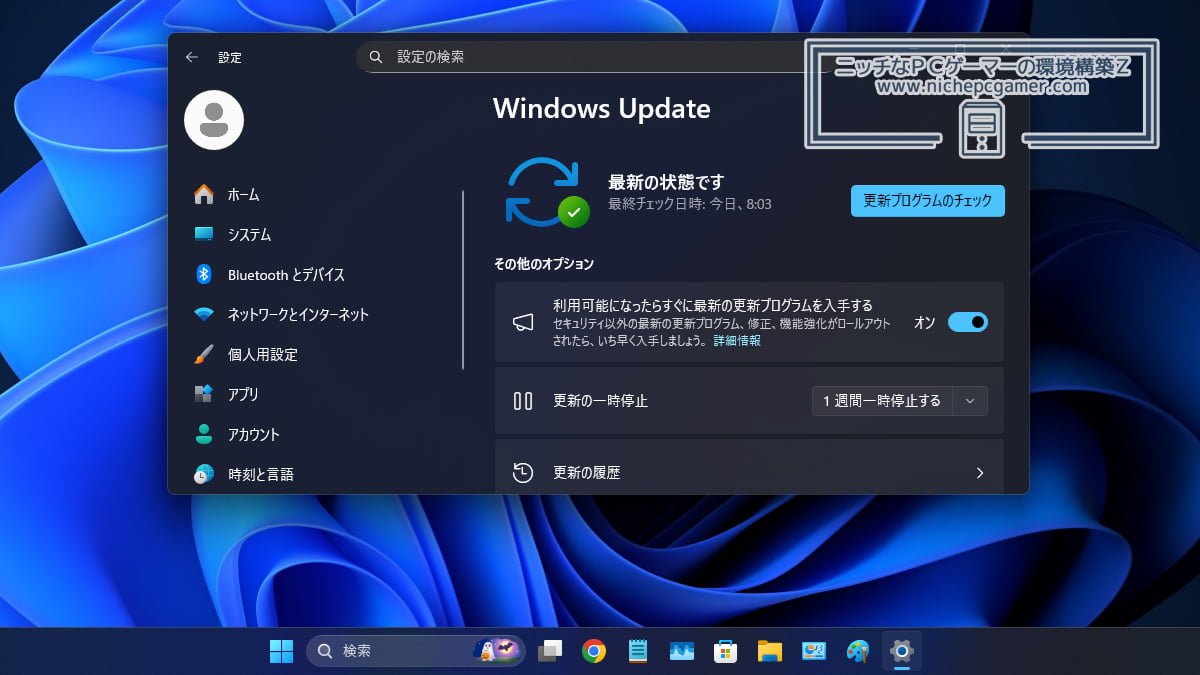Go to the アプリ settings section
Viewport: 1200px width, 675px height.
(x=240, y=394)
